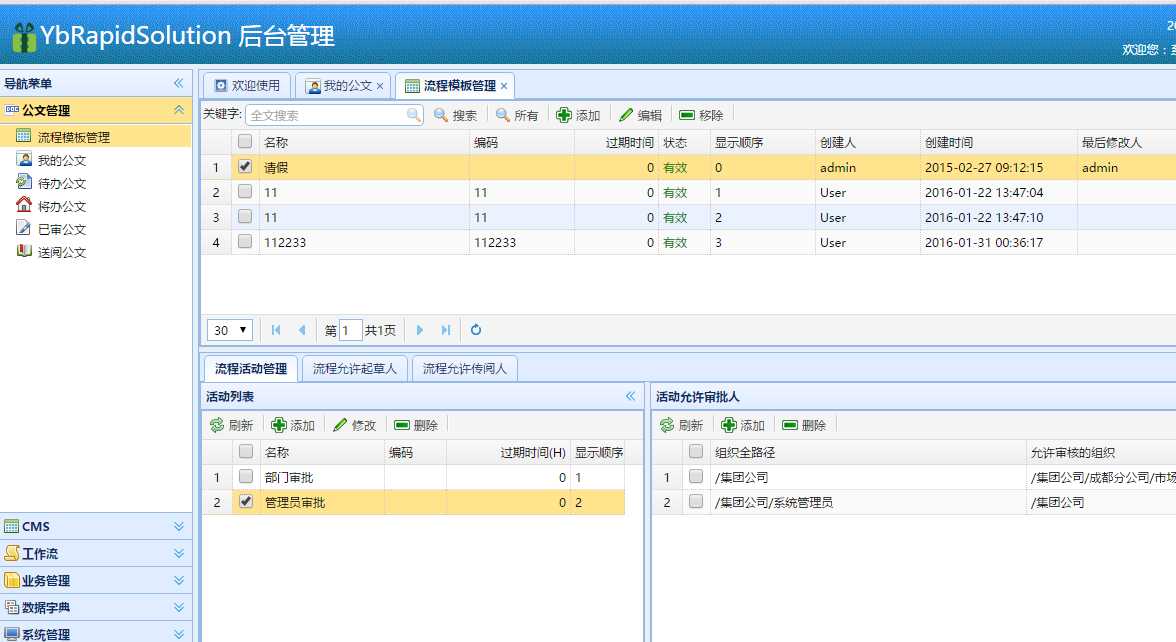Check the 部门审批 row checkbox
Screen dimensions: 1176x642
point(245,476)
